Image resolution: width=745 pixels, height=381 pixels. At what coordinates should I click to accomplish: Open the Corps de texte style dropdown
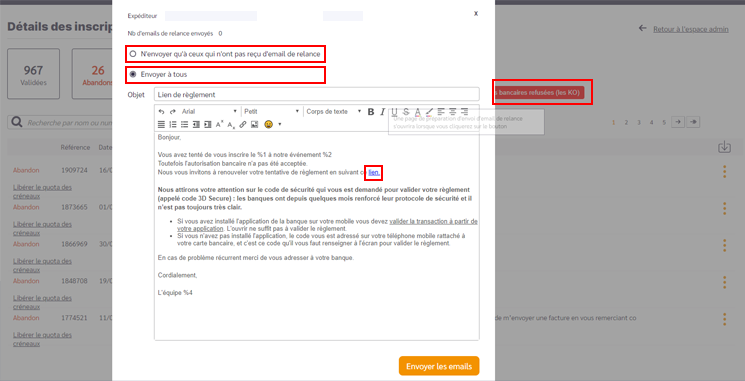[x=334, y=112]
